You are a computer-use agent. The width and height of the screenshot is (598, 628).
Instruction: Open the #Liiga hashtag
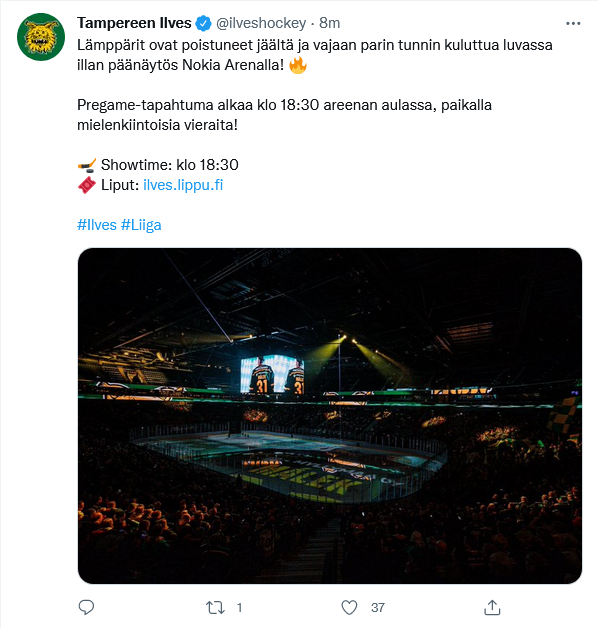pos(141,225)
